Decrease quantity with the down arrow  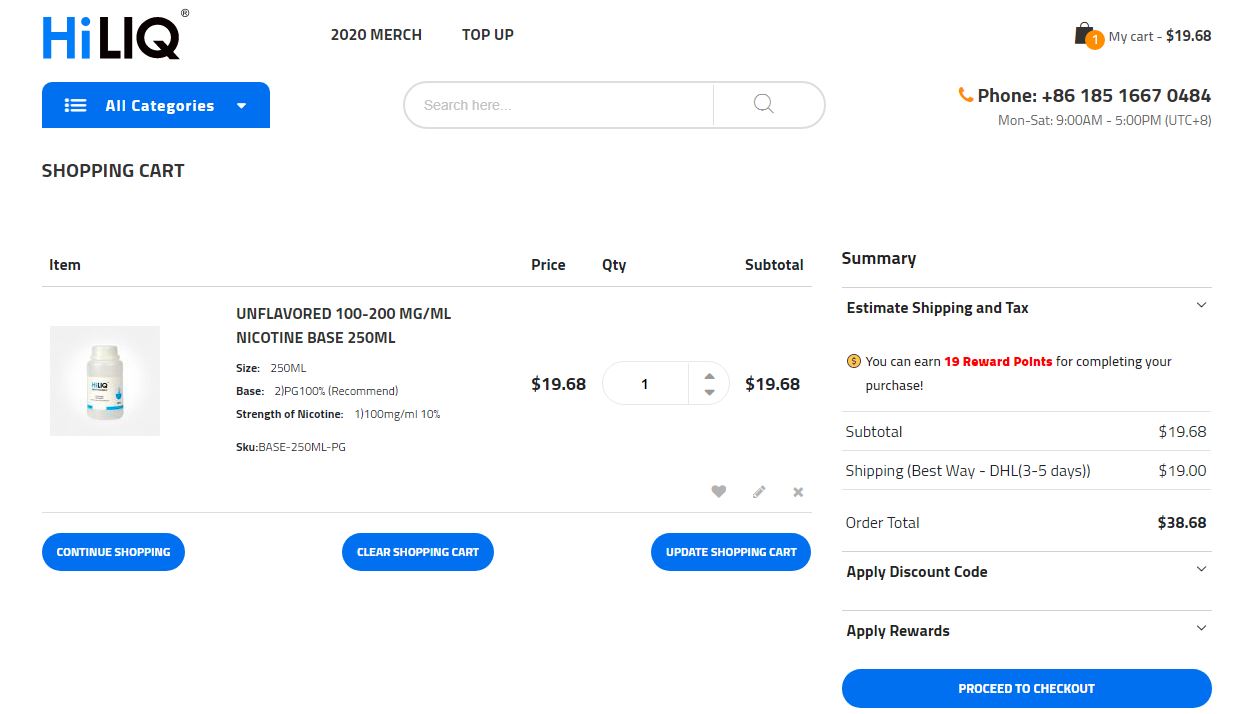click(709, 392)
